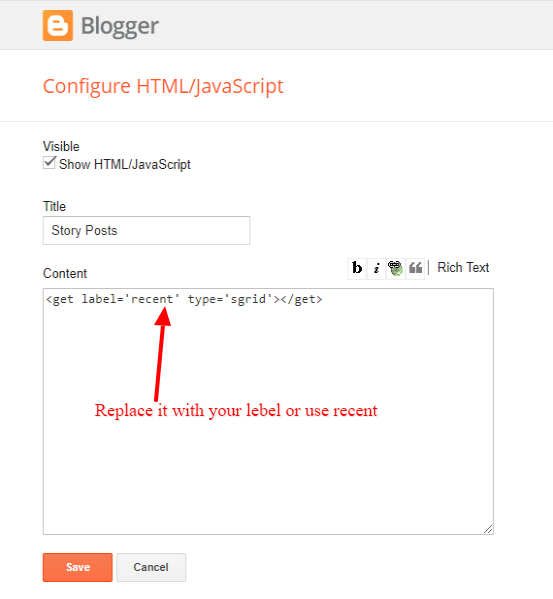
Task: Switch editor to Rich Text
Action: tap(463, 267)
